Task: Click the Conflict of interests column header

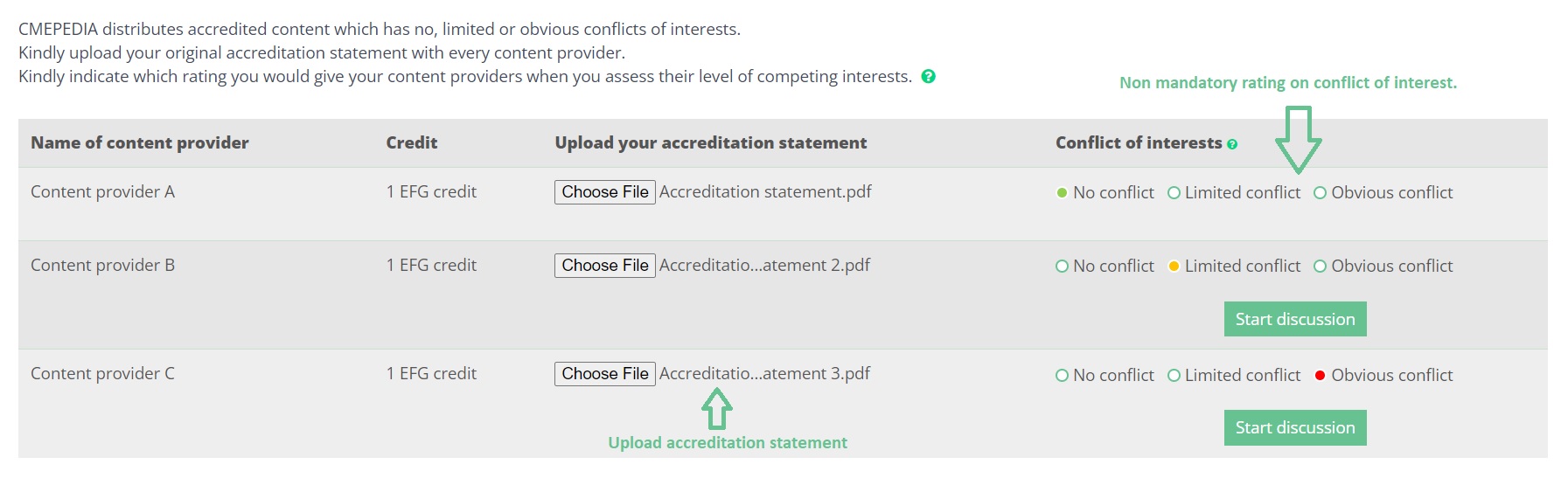Action: (1139, 142)
